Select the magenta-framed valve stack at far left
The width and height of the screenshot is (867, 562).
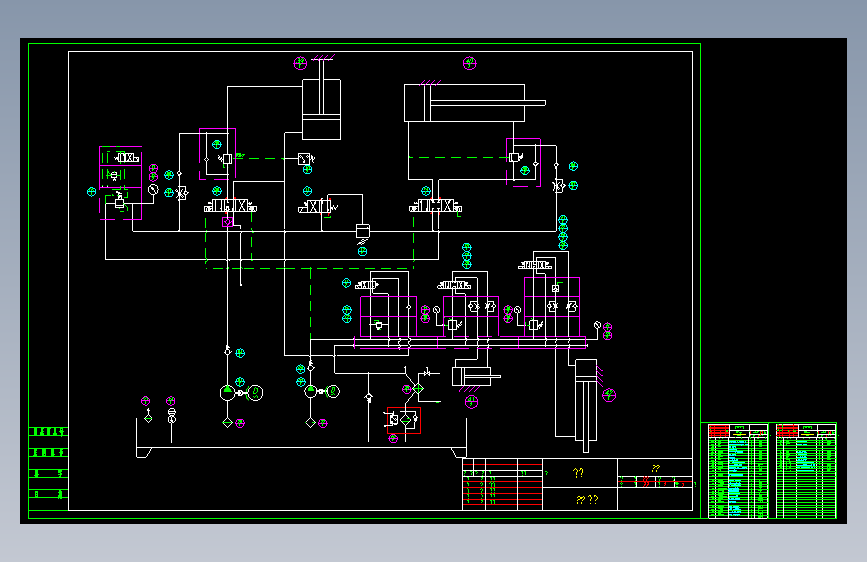121,183
